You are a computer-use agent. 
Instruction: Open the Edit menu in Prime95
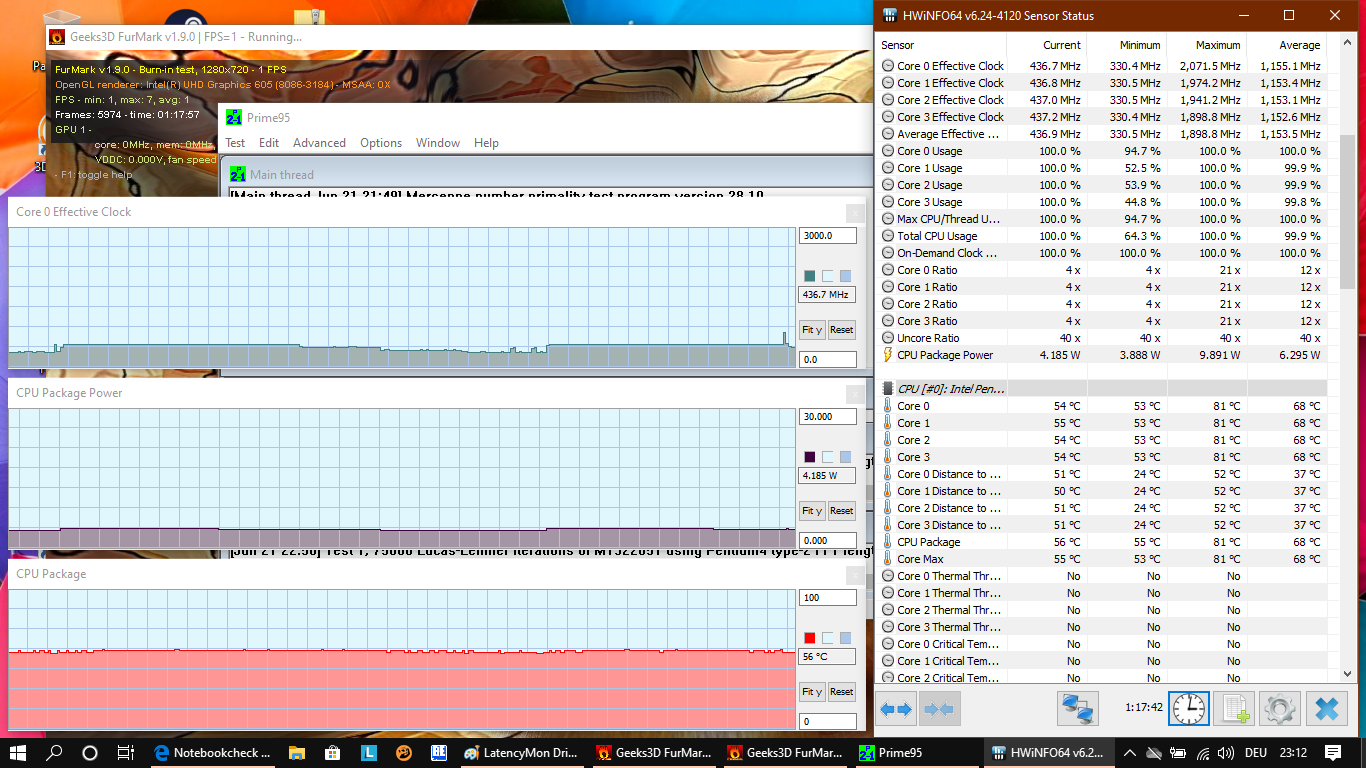(269, 143)
